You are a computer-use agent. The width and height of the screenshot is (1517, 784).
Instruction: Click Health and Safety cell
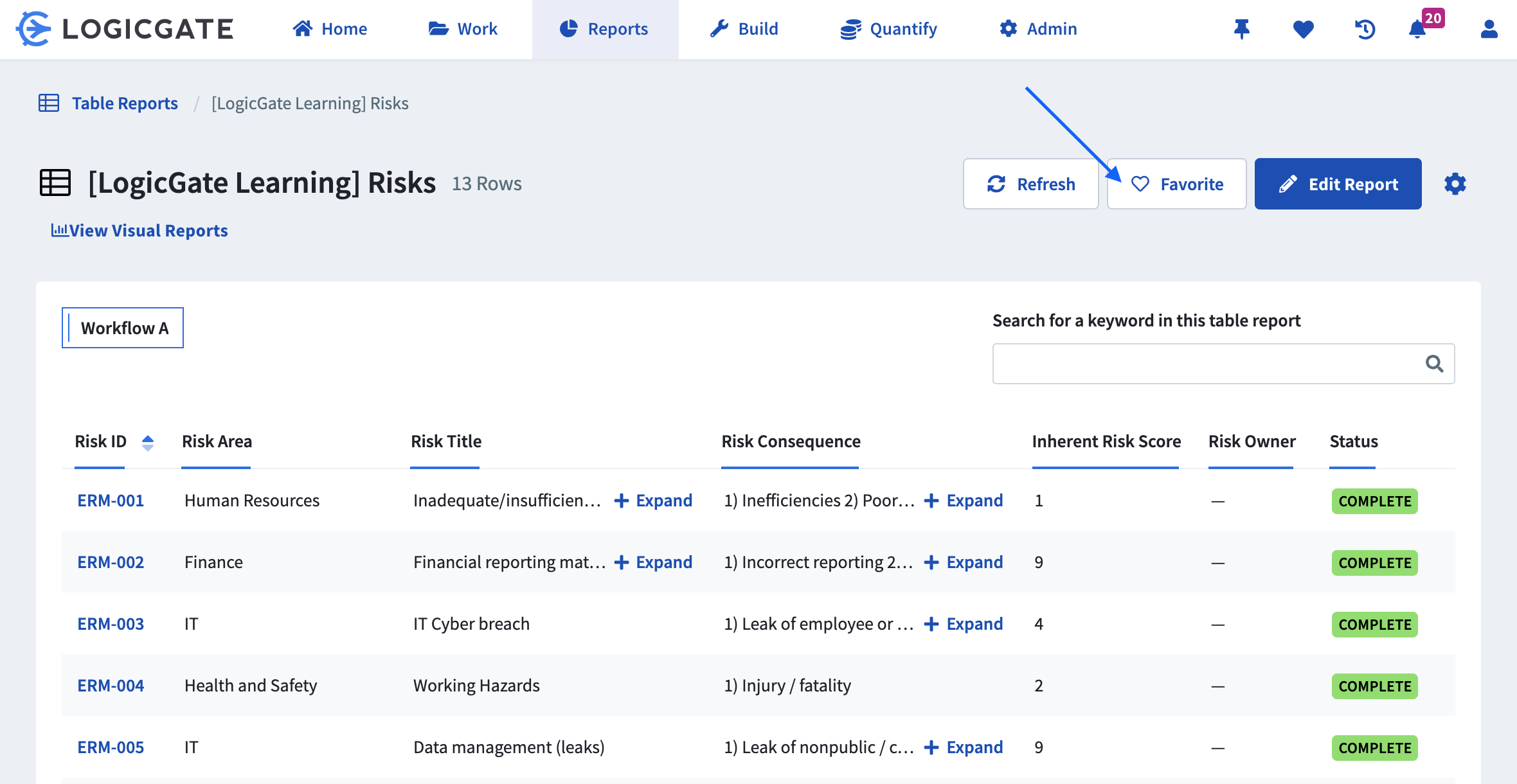coord(251,686)
